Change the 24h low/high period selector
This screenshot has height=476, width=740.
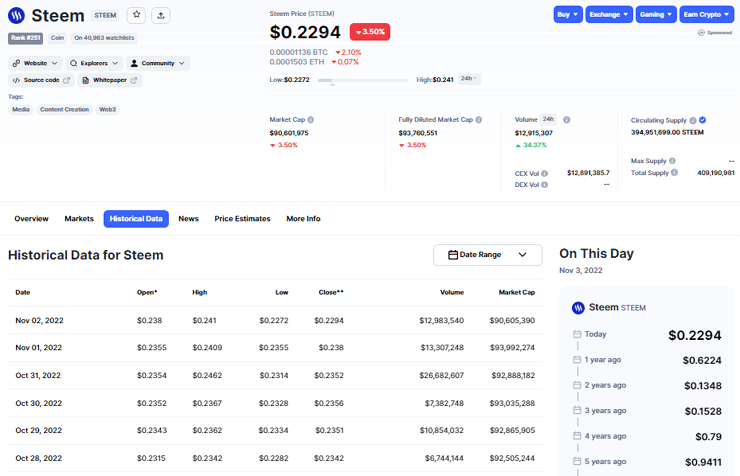pos(469,79)
